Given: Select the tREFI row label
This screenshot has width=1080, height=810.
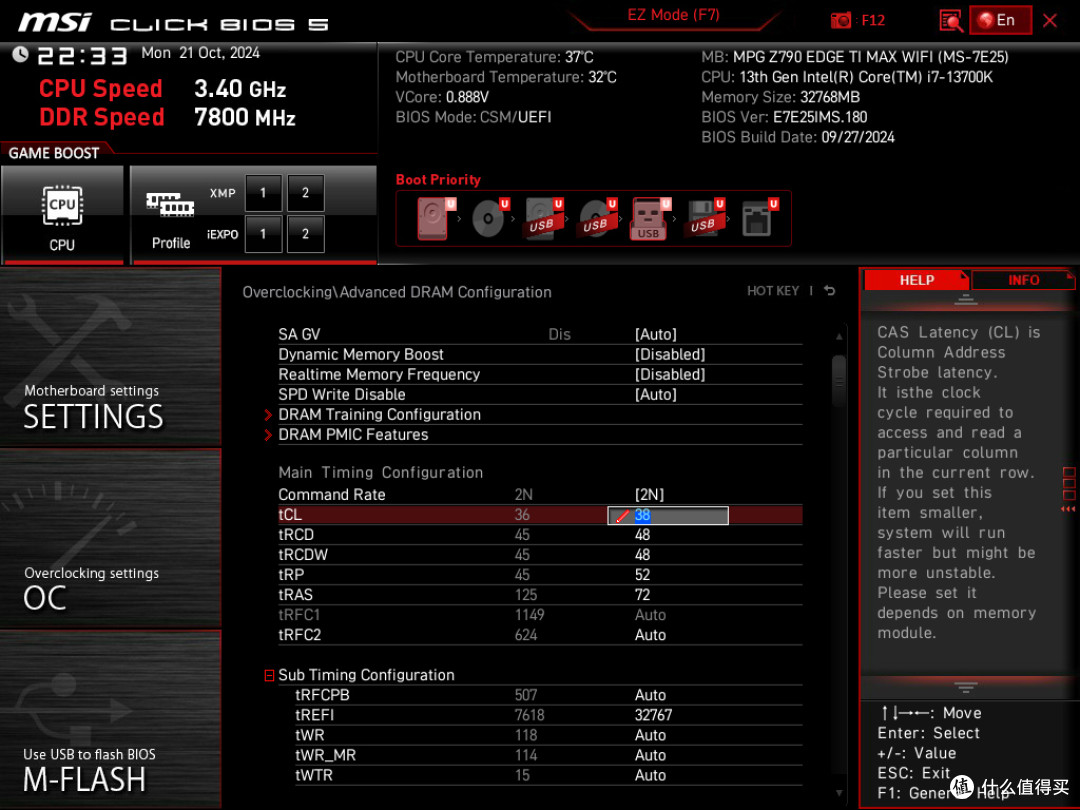Looking at the screenshot, I should (315, 715).
